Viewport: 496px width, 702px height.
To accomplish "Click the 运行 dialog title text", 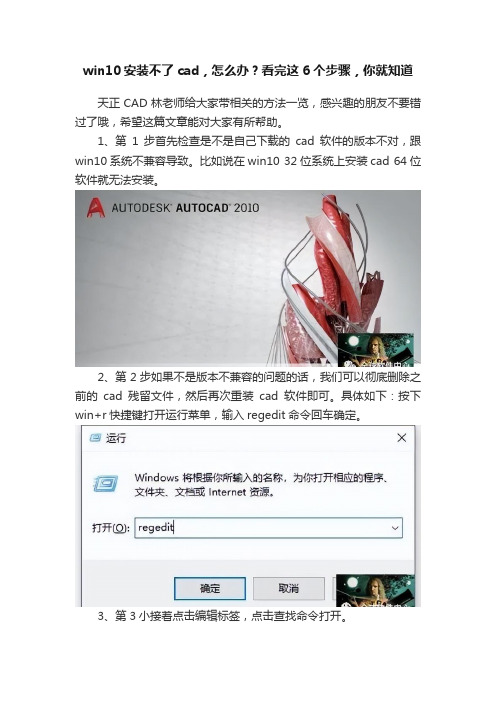I will [115, 438].
